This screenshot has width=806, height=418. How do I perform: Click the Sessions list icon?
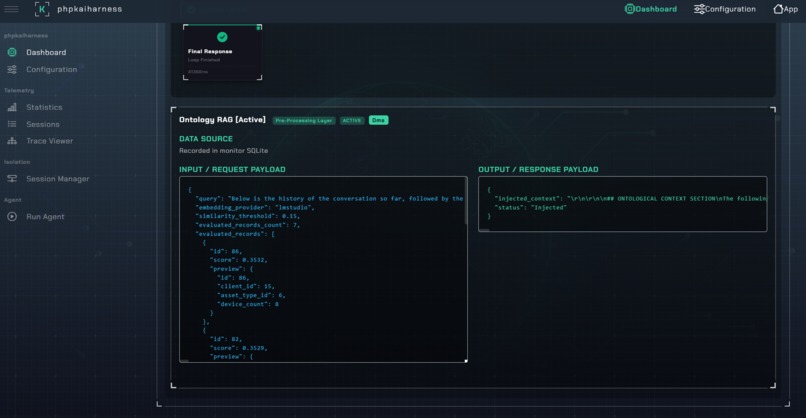coord(12,124)
